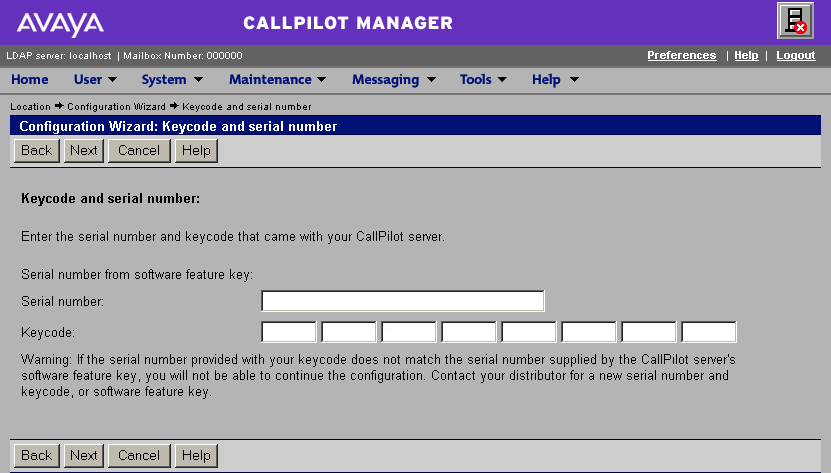Click 'LDAP server: localhost' status text
This screenshot has height=473, width=831.
59,56
